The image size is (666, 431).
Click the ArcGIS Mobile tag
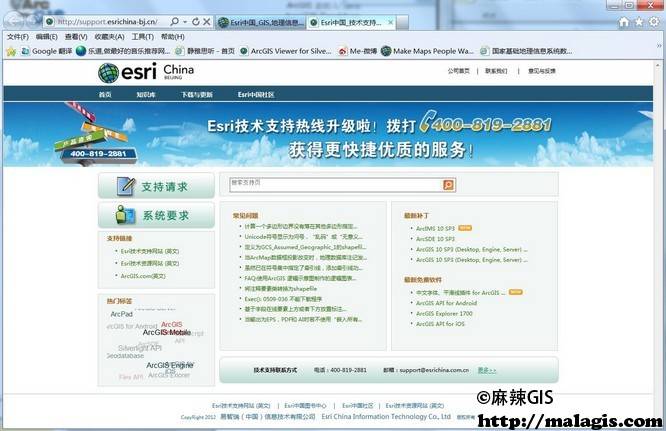tap(166, 332)
